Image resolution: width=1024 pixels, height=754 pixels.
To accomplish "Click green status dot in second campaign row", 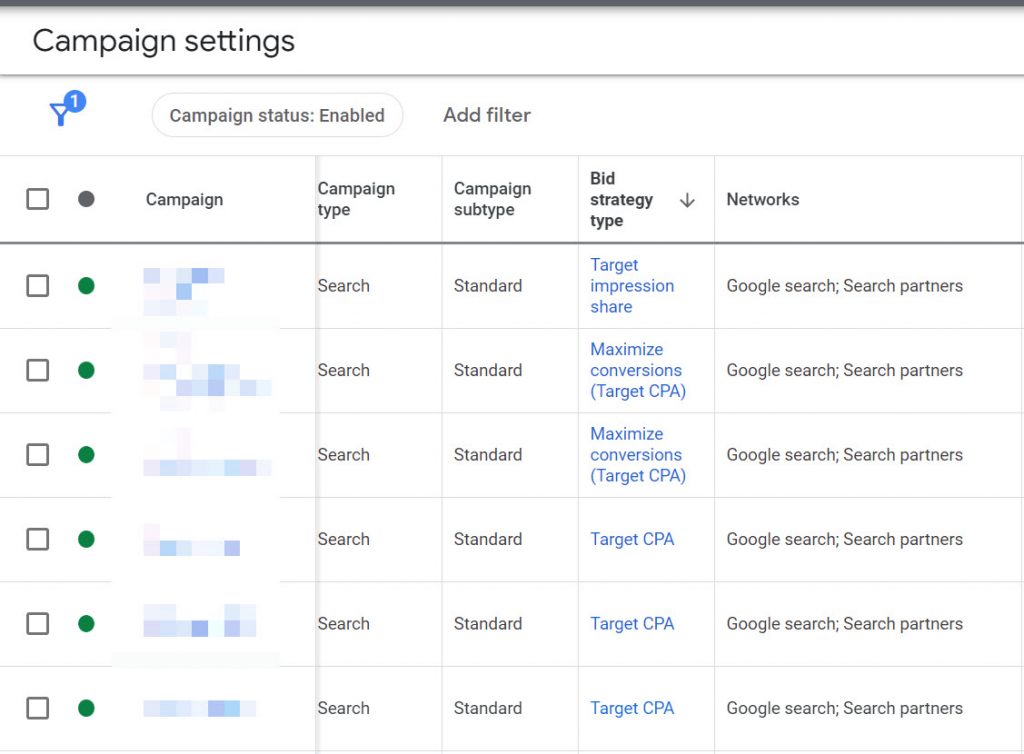I will (x=86, y=370).
